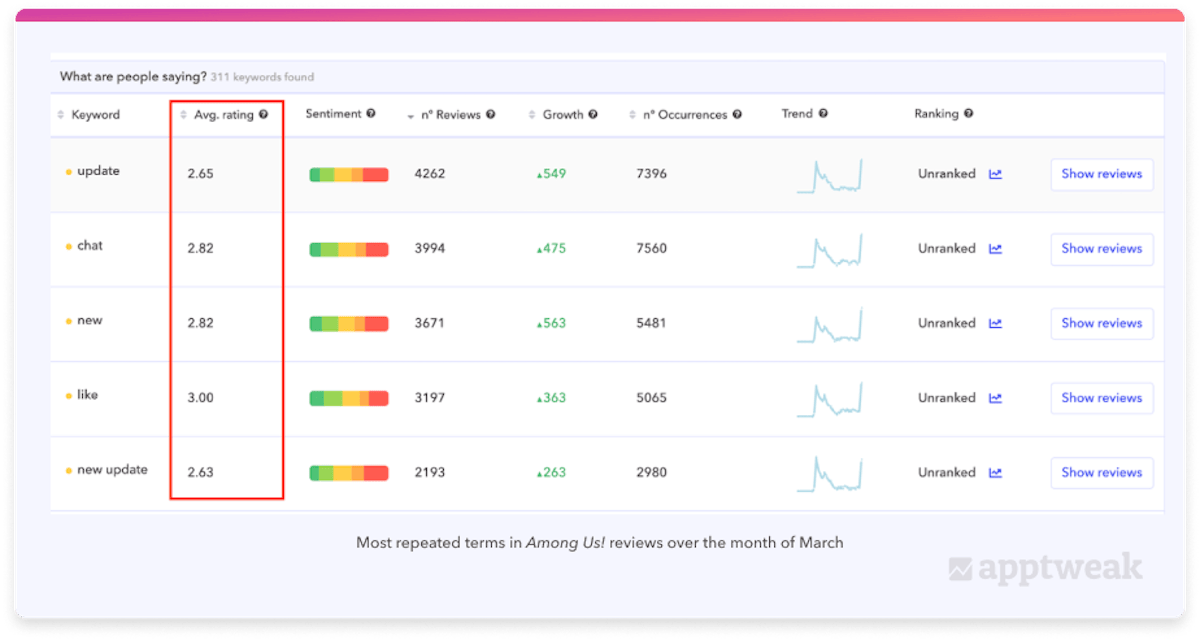
Task: Click the chat keyword label
Action: click(x=90, y=246)
